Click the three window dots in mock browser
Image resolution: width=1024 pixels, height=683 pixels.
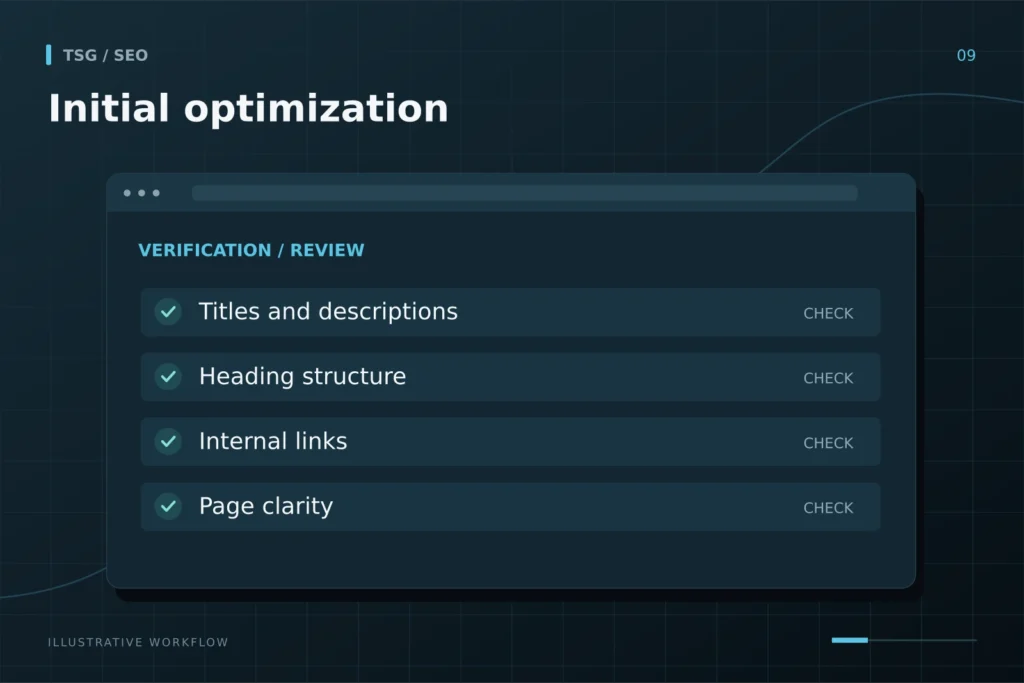[142, 193]
